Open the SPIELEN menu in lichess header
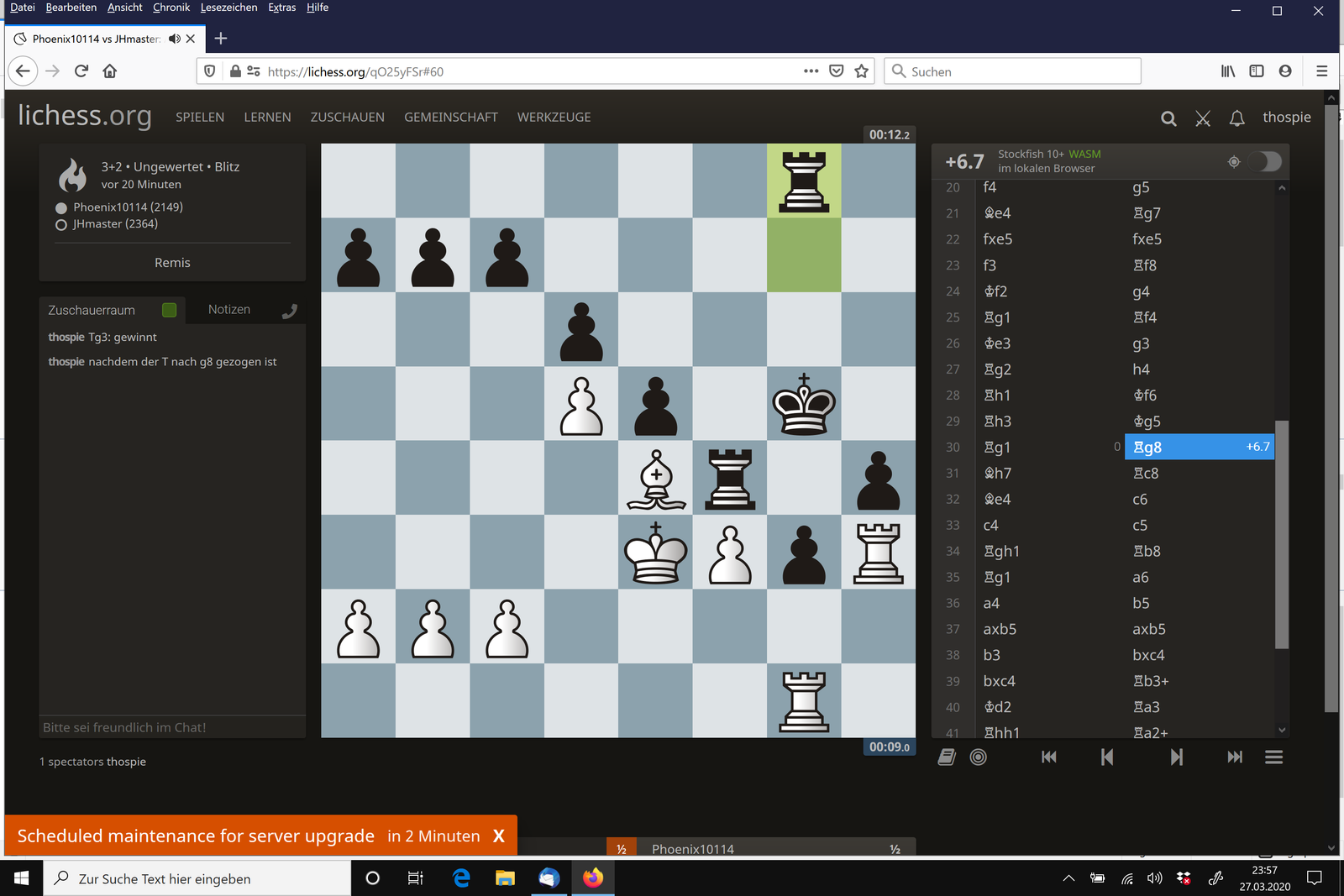Screen dimensions: 1344x896 tap(200, 118)
